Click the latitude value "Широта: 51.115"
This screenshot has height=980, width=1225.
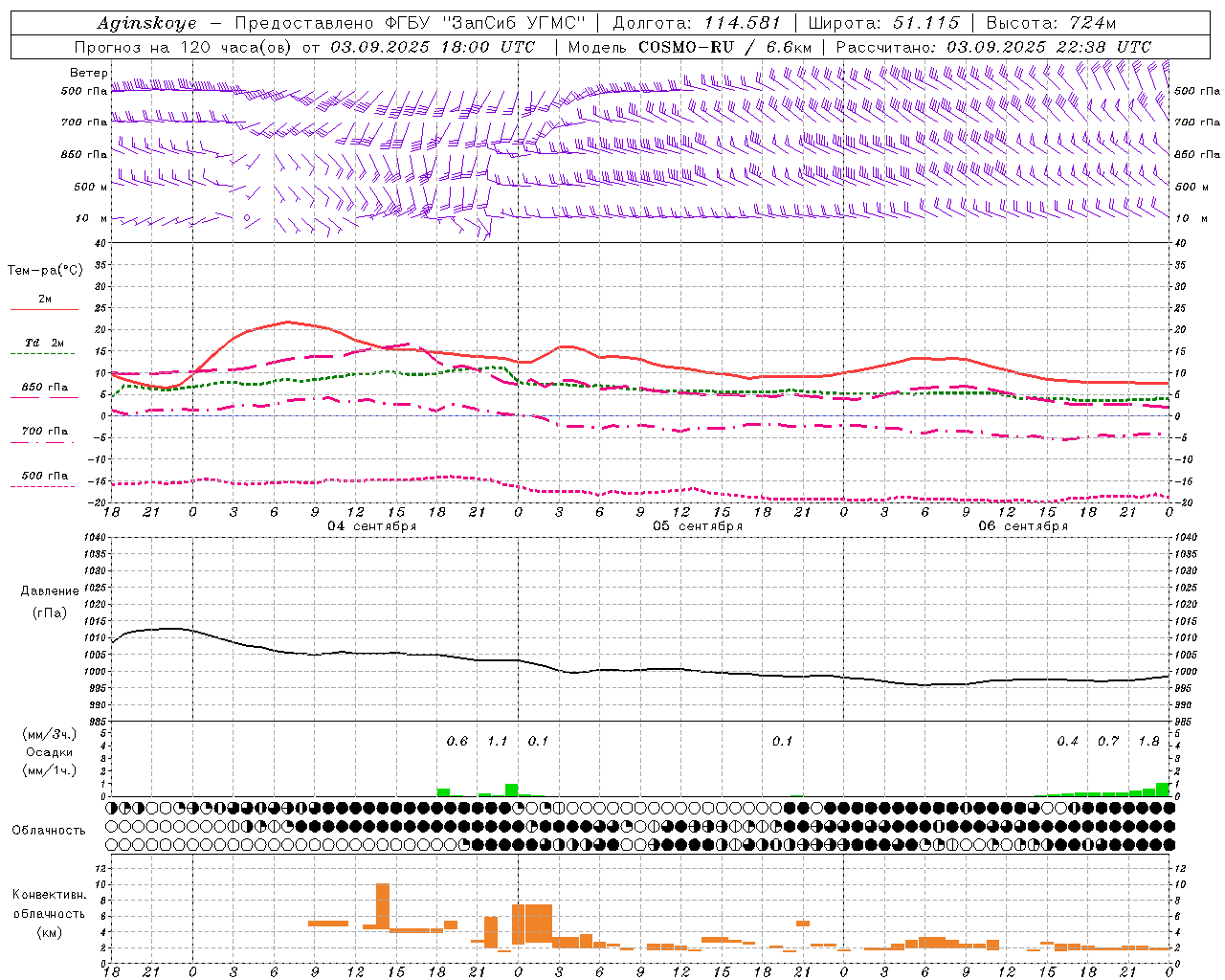pos(883,23)
